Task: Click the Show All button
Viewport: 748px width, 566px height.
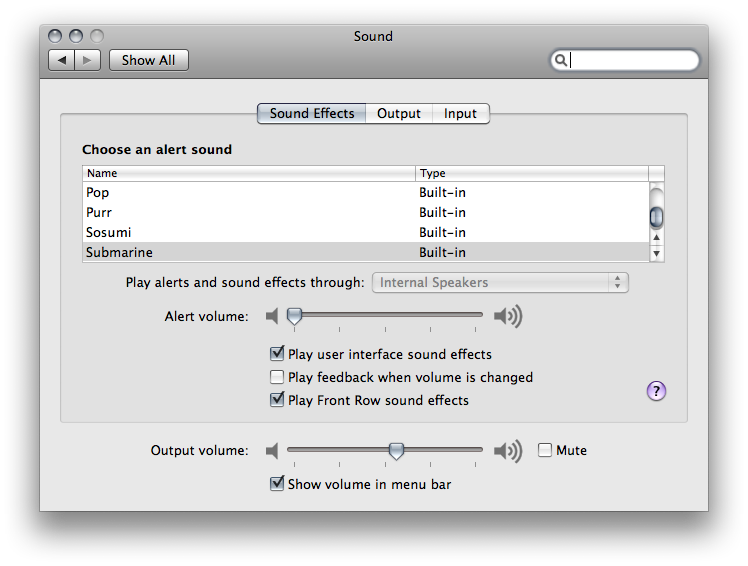Action: pyautogui.click(x=148, y=60)
